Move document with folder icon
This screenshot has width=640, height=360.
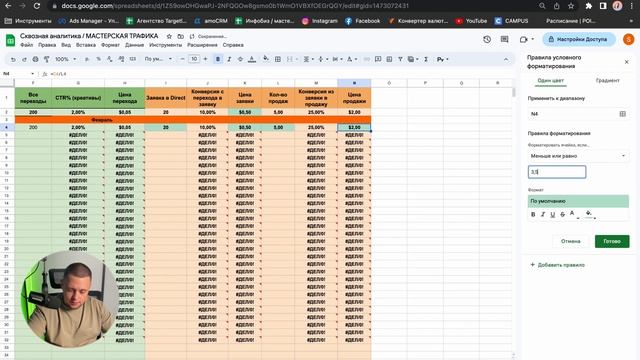[x=180, y=36]
